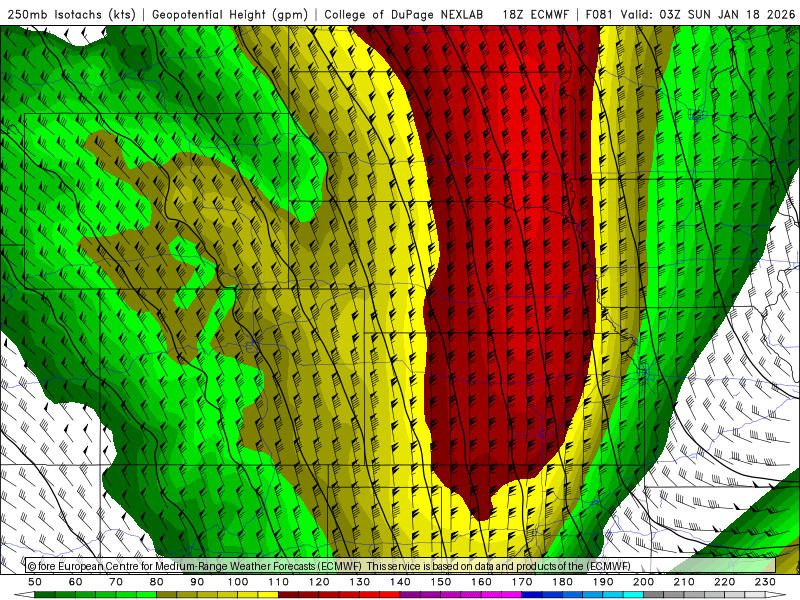Click the 'F081' forecast hour label
The image size is (800, 600).
[x=599, y=15]
